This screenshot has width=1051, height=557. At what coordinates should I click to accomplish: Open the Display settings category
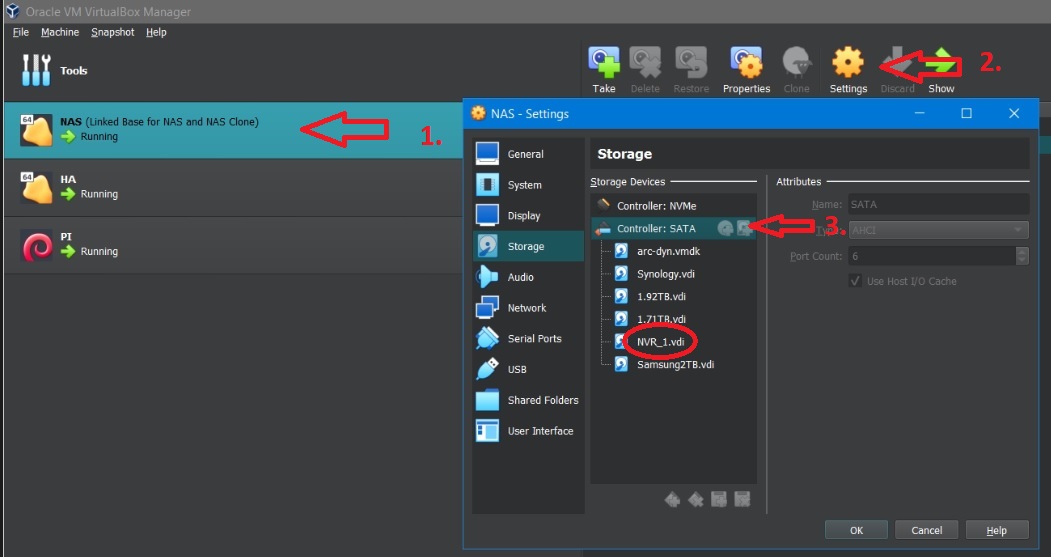click(528, 216)
